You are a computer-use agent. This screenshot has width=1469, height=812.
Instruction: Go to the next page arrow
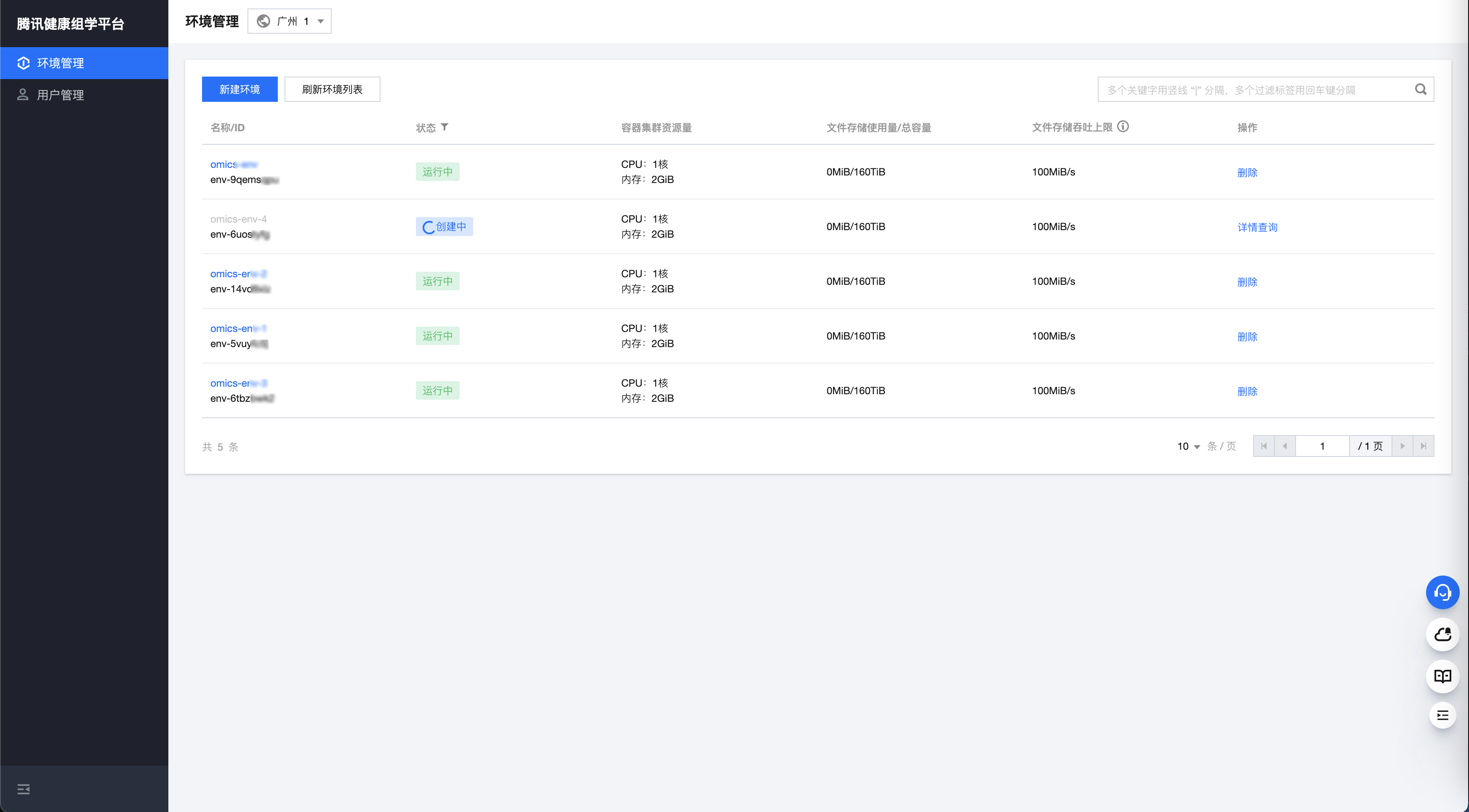1402,446
